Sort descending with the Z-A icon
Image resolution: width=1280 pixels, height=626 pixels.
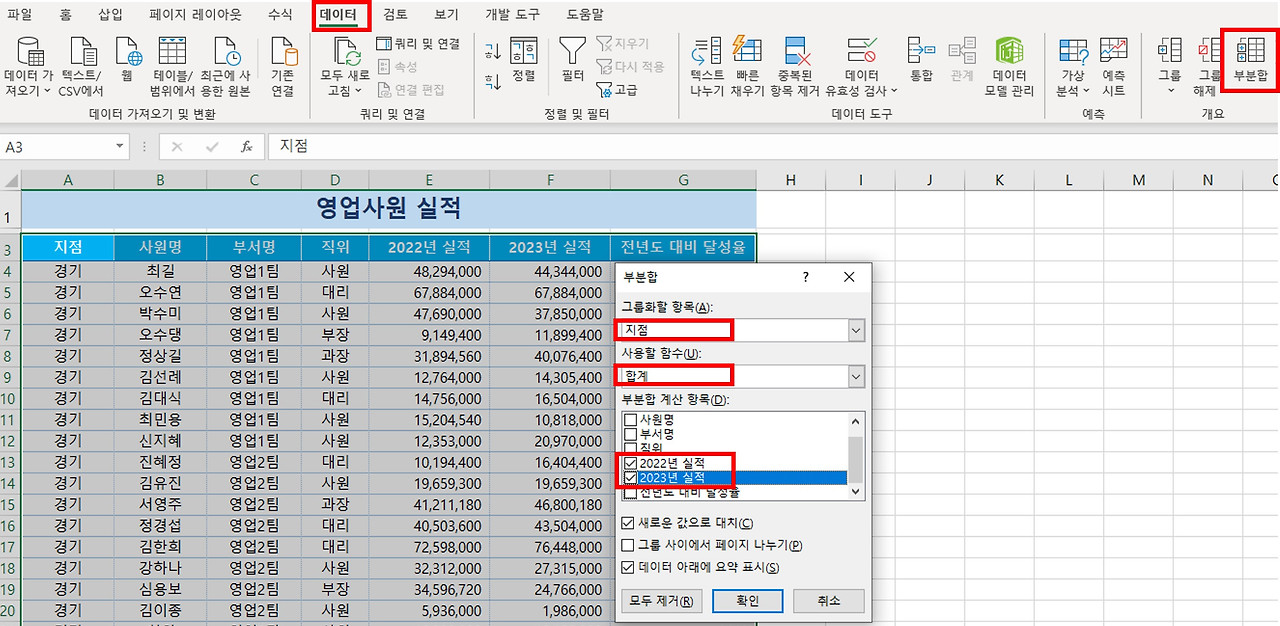pyautogui.click(x=493, y=82)
